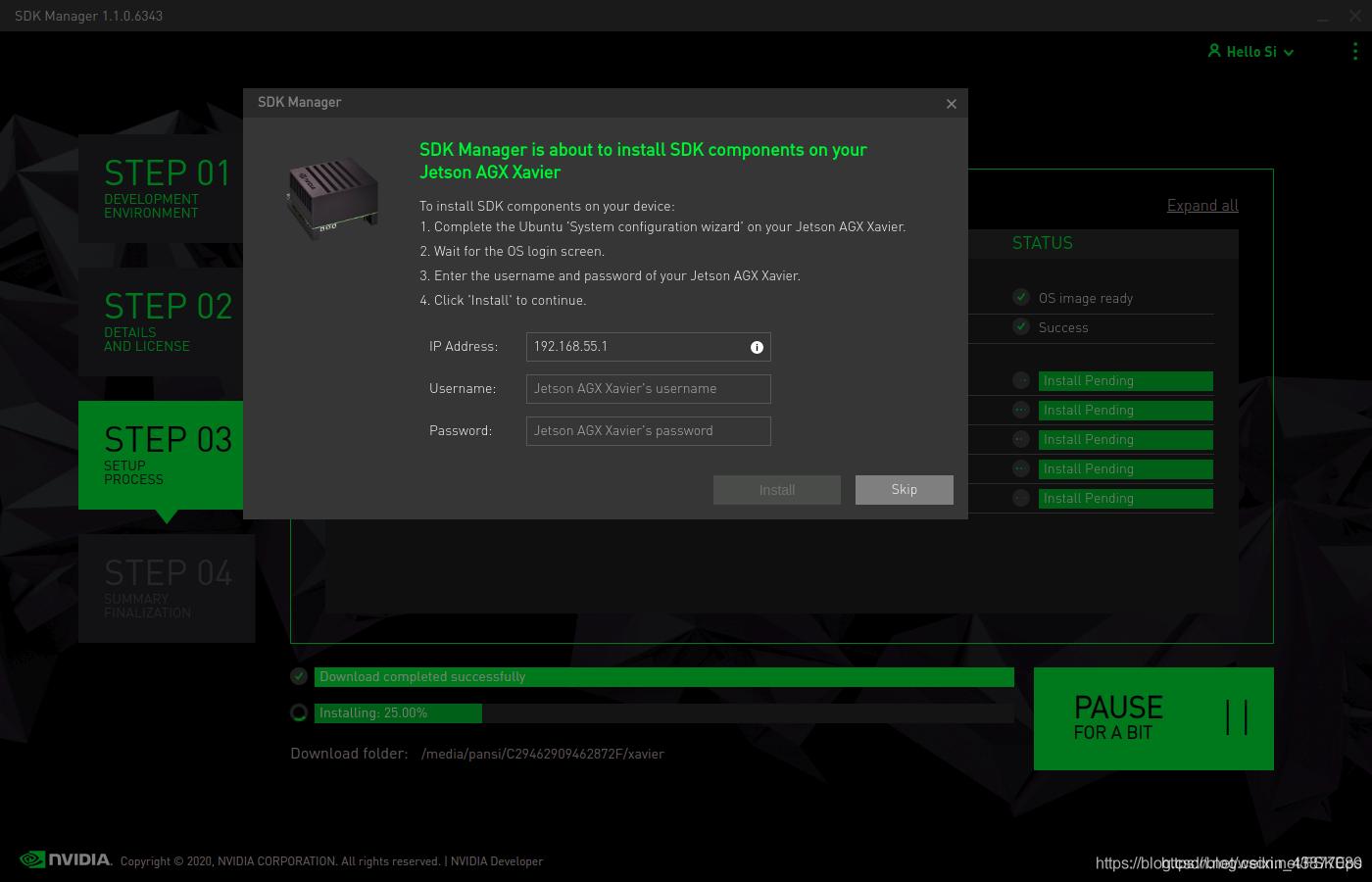Click the last Install Pending status icon
The image size is (1372, 882).
pos(1021,498)
